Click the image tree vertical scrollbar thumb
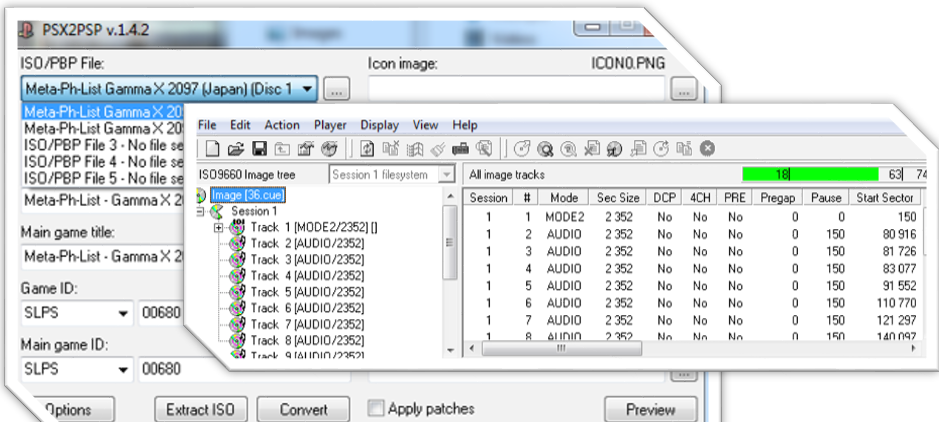The width and height of the screenshot is (939, 422). pos(449,244)
